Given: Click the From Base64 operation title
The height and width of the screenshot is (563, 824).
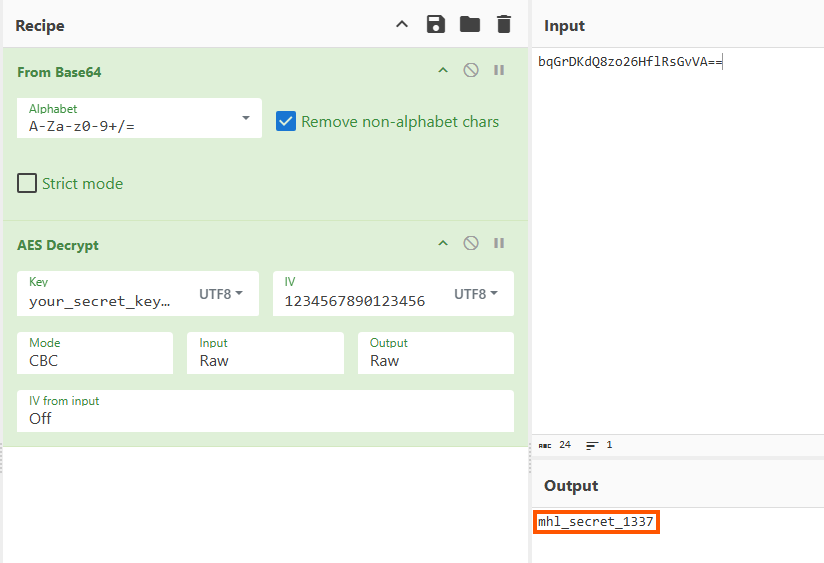Looking at the screenshot, I should pyautogui.click(x=59, y=72).
